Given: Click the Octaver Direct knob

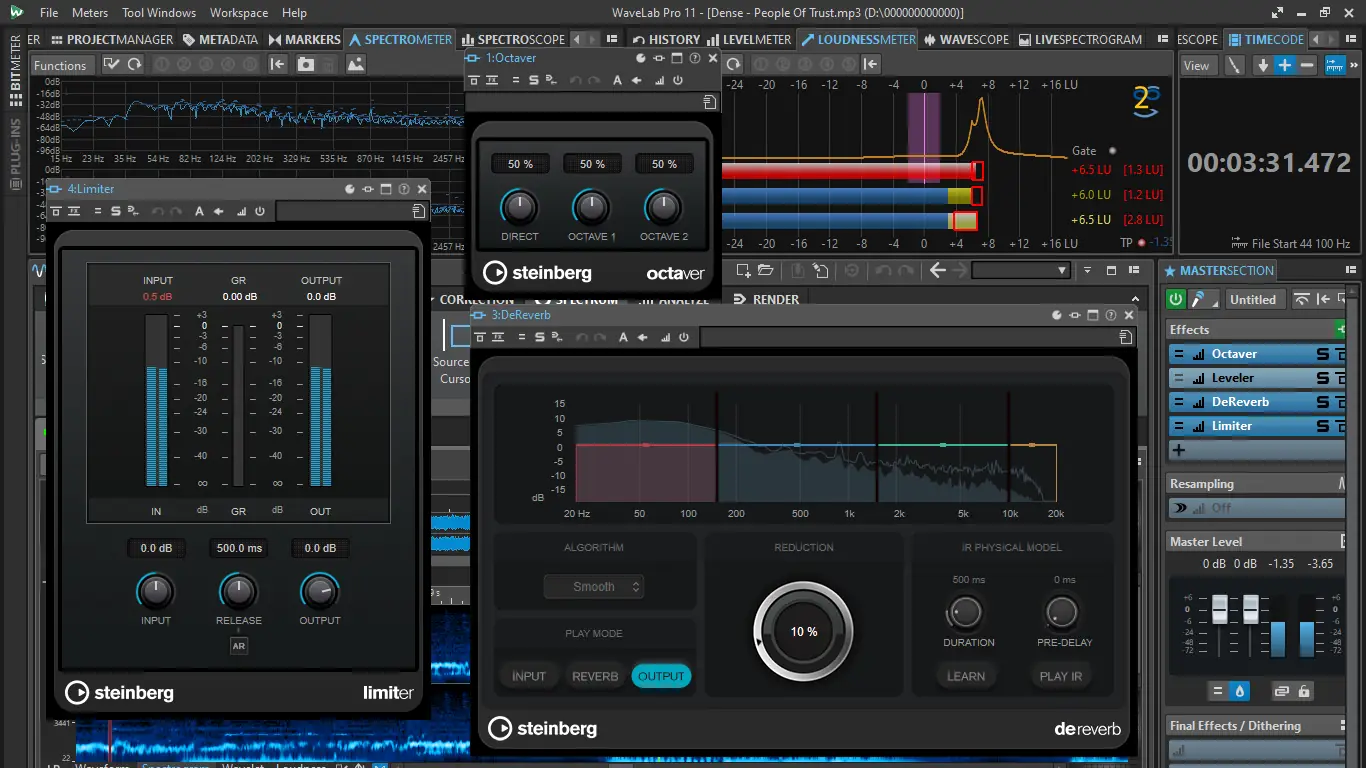Looking at the screenshot, I should pyautogui.click(x=519, y=208).
